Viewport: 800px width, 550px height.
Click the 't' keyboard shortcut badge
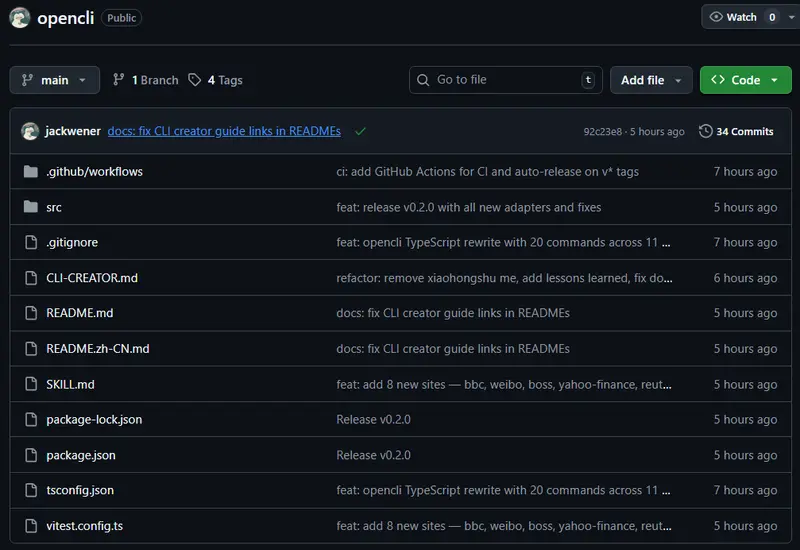(x=588, y=80)
